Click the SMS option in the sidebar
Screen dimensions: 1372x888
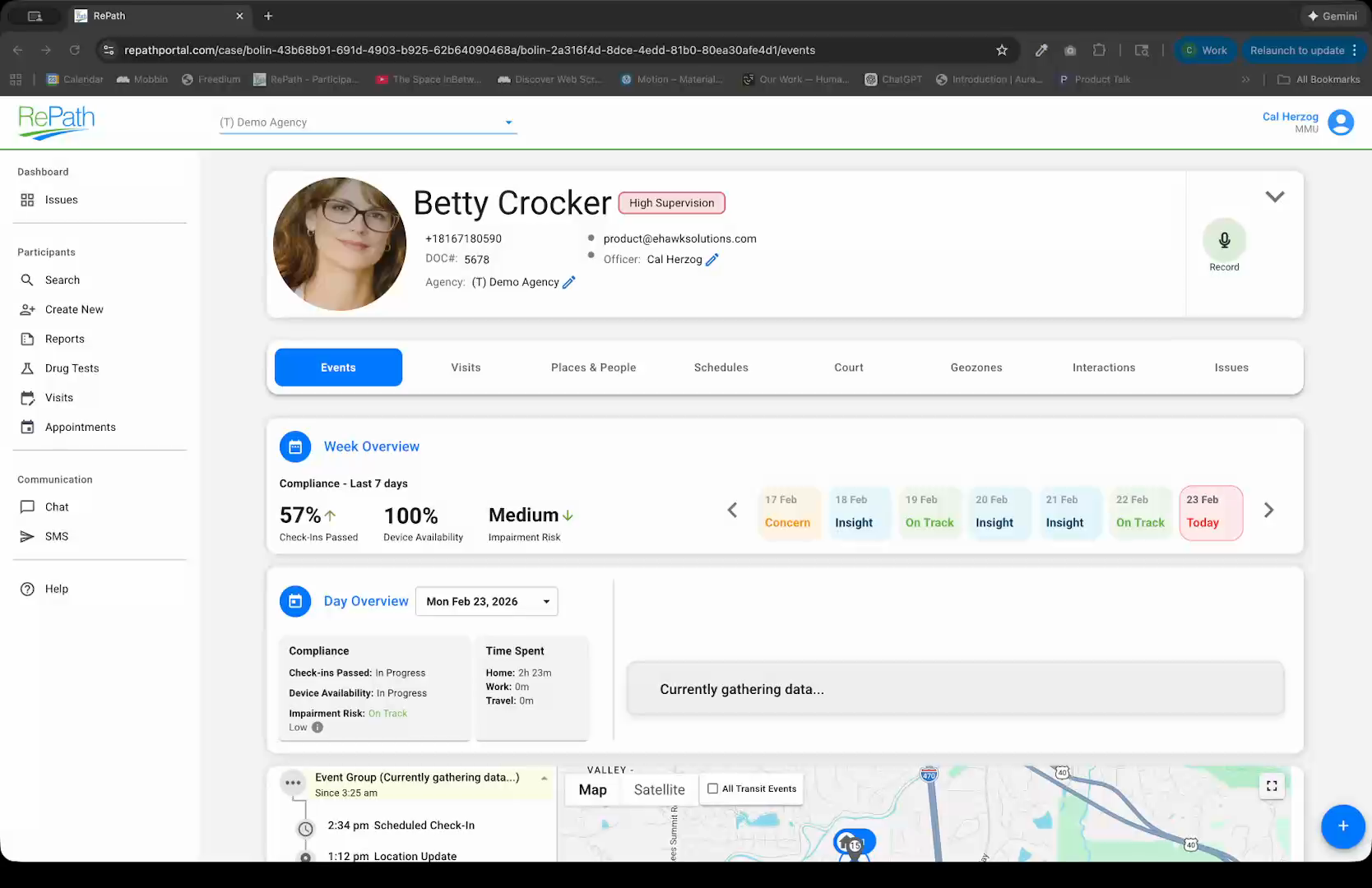click(x=56, y=536)
